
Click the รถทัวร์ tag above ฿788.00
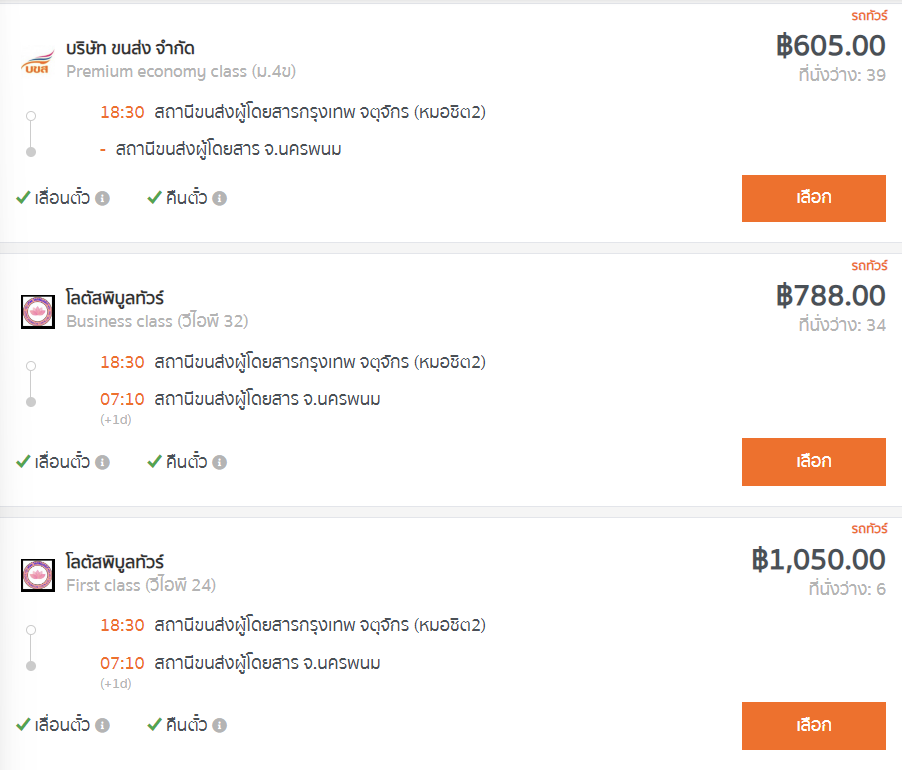[x=869, y=266]
